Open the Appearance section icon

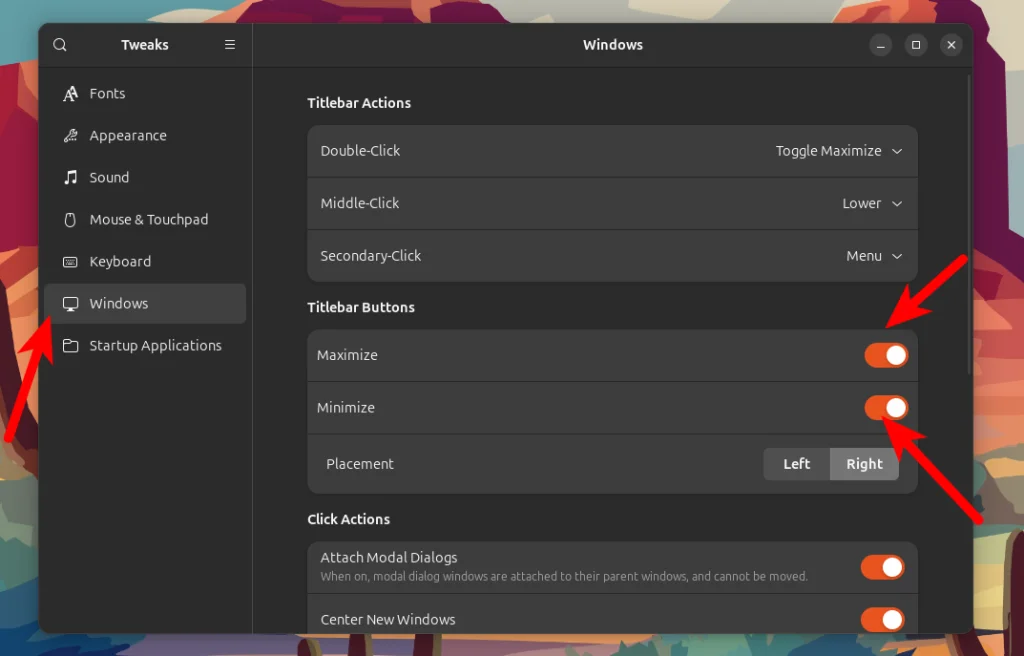(72, 135)
